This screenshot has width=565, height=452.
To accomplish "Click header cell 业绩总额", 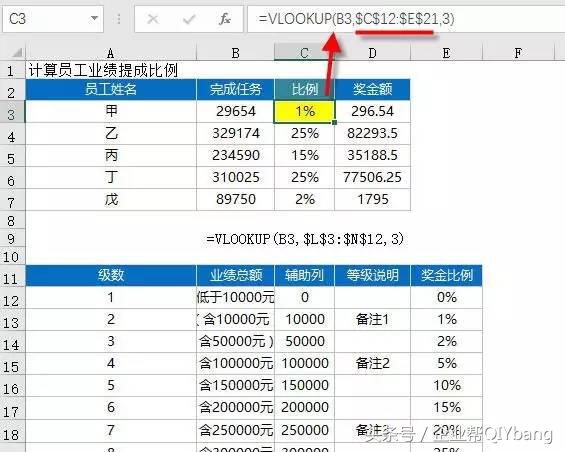I will click(x=235, y=275).
